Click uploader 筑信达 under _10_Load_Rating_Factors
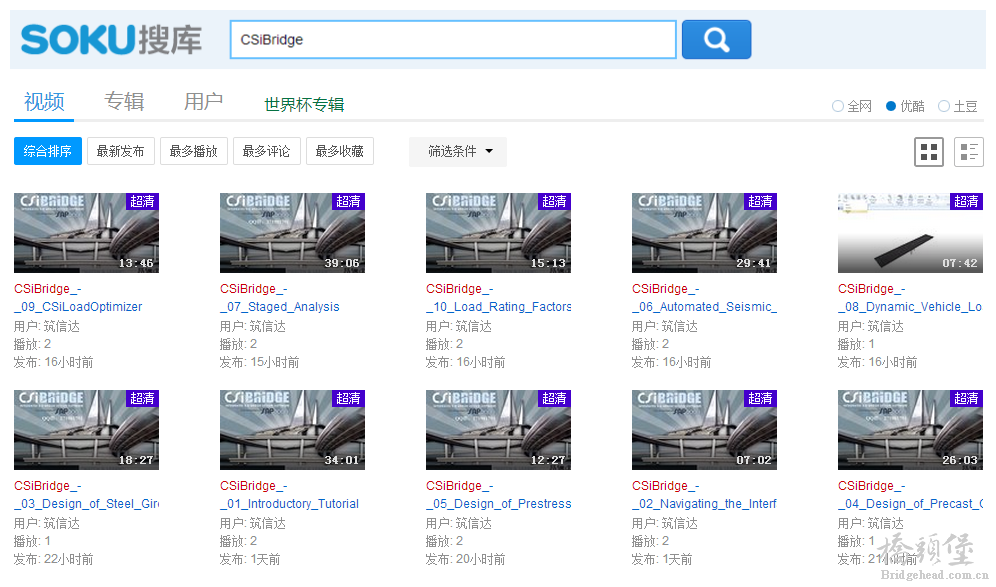 (473, 327)
